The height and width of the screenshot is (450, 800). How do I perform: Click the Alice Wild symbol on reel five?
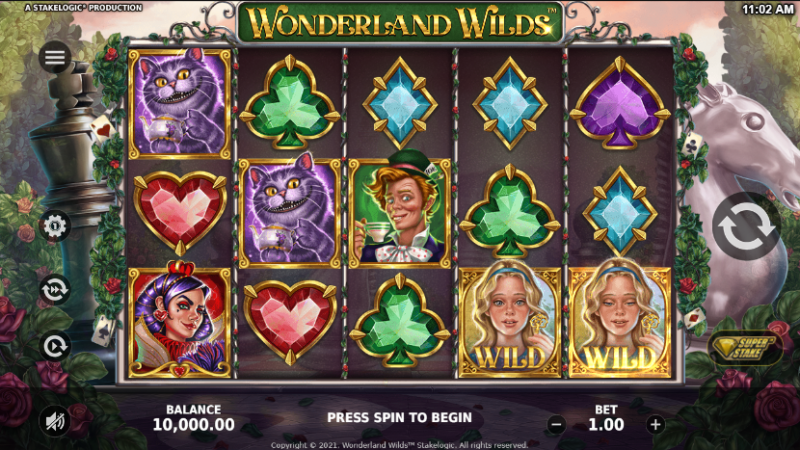pyautogui.click(x=620, y=320)
